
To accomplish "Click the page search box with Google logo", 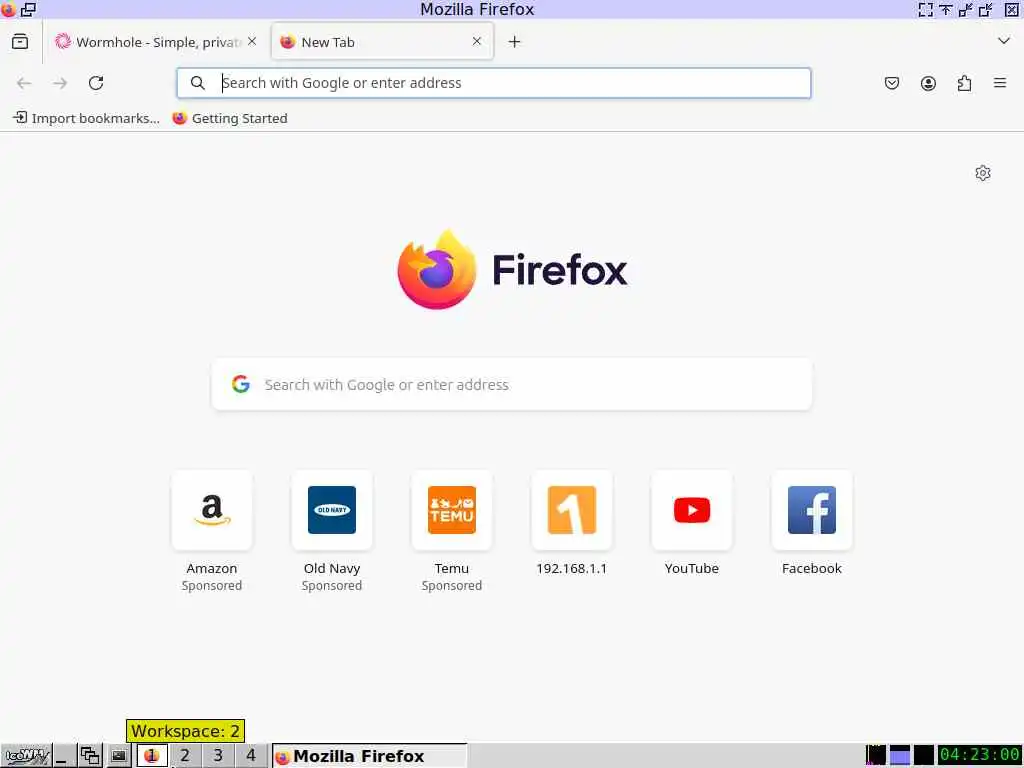I will (512, 385).
